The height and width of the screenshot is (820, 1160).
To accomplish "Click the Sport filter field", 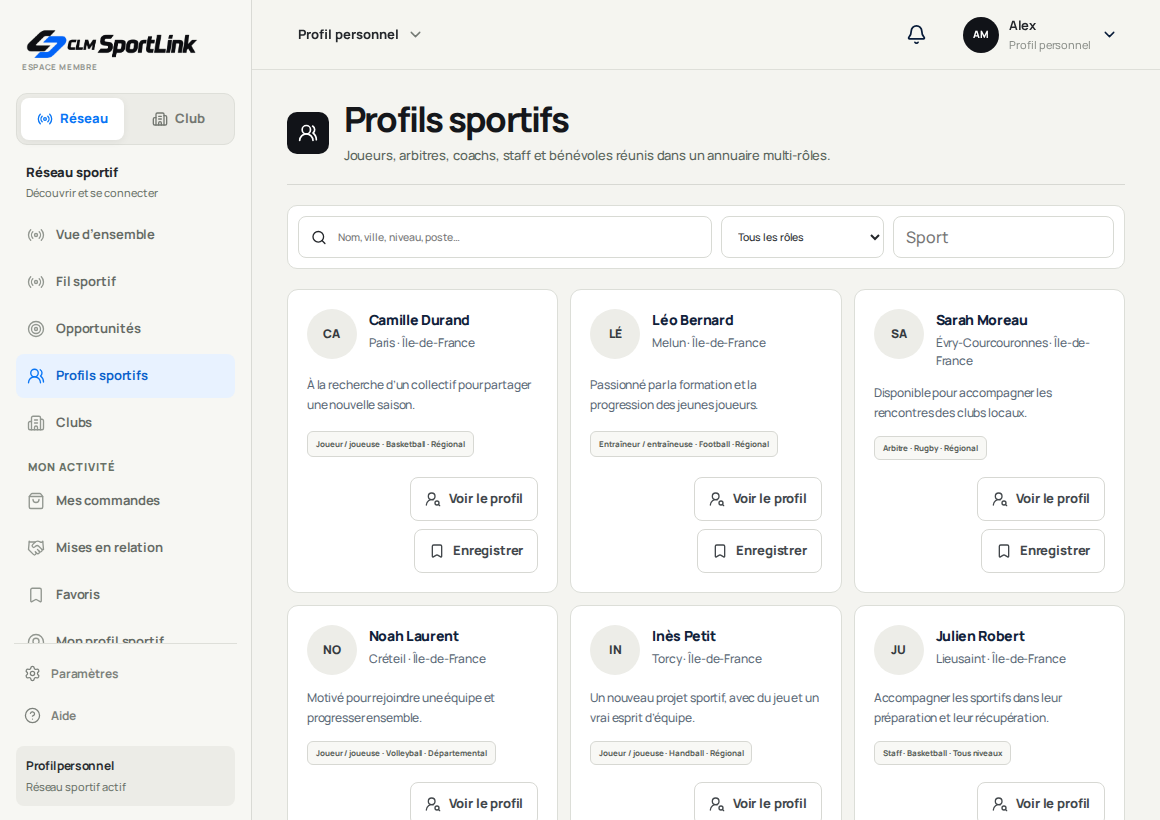I will (1003, 237).
